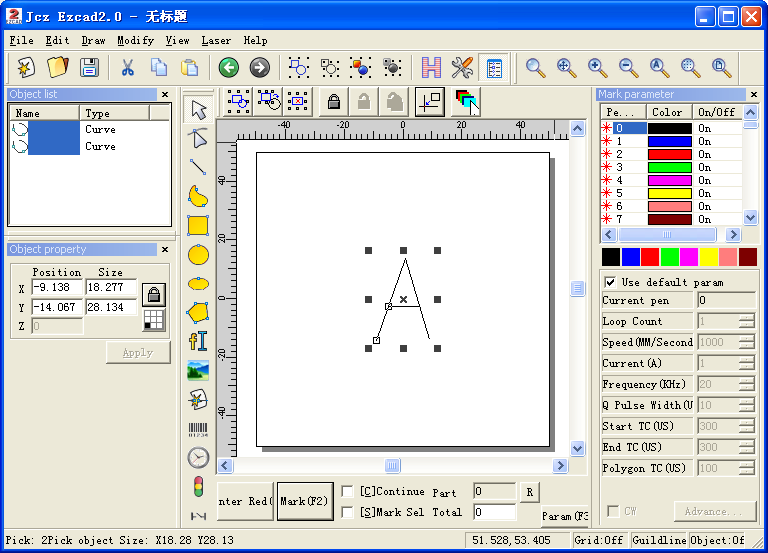Toggle pen 7 On/Off state
The width and height of the screenshot is (768, 553).
704,219
